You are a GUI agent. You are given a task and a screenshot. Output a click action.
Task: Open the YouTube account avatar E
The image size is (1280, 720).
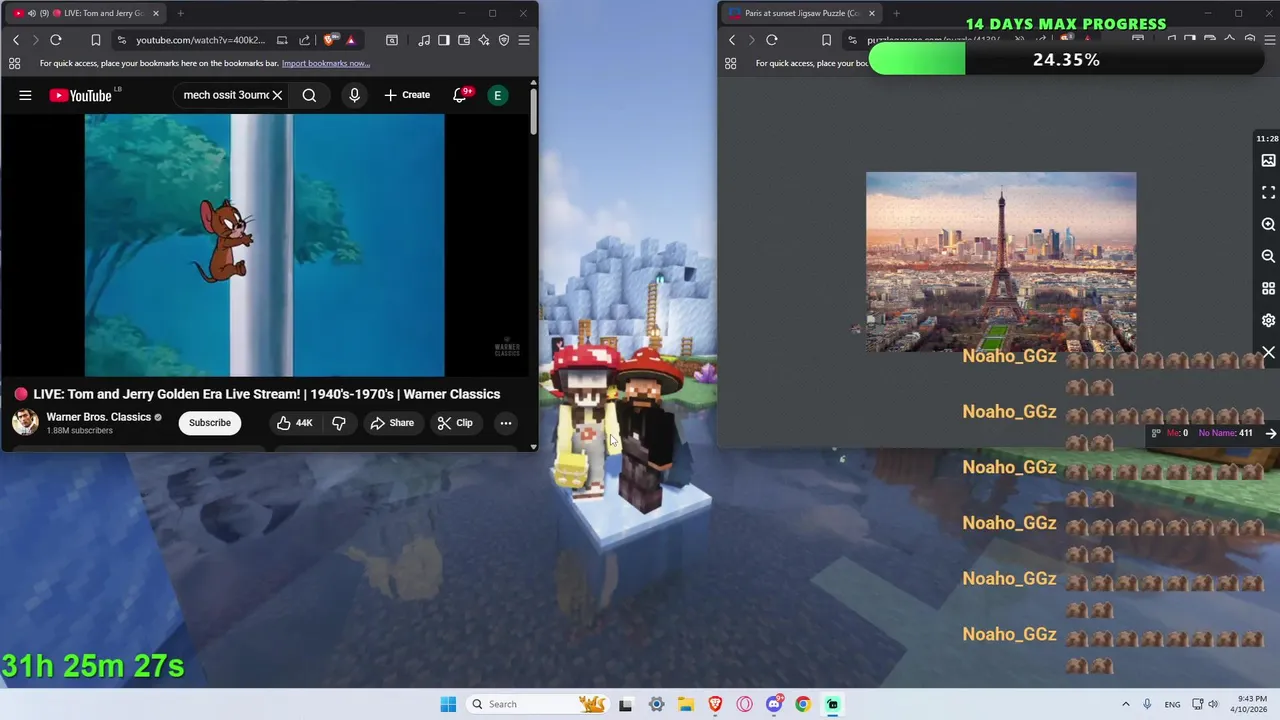(x=497, y=95)
